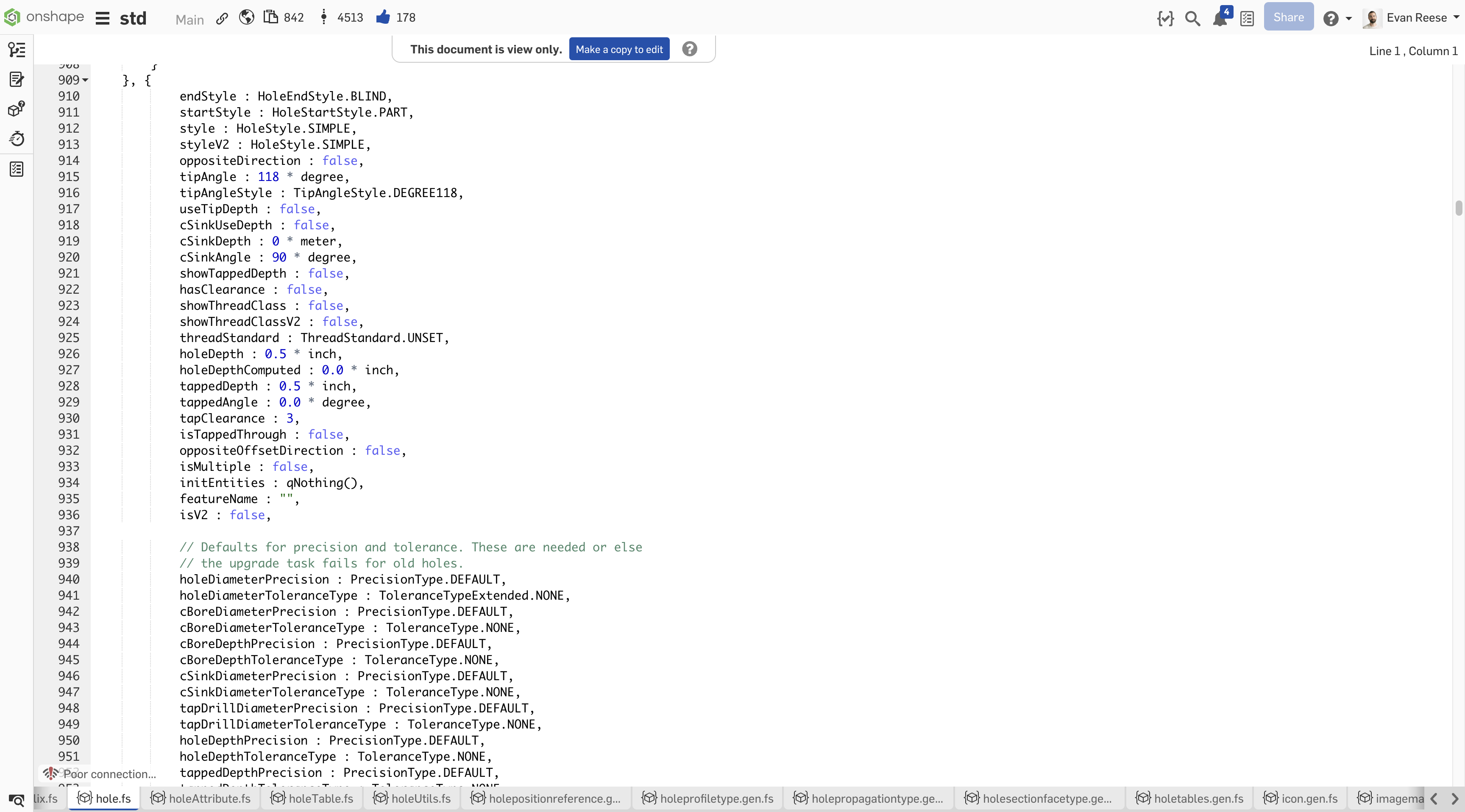Click the editor vertical scrollbar thumb
The height and width of the screenshot is (812, 1465).
pyautogui.click(x=1459, y=208)
